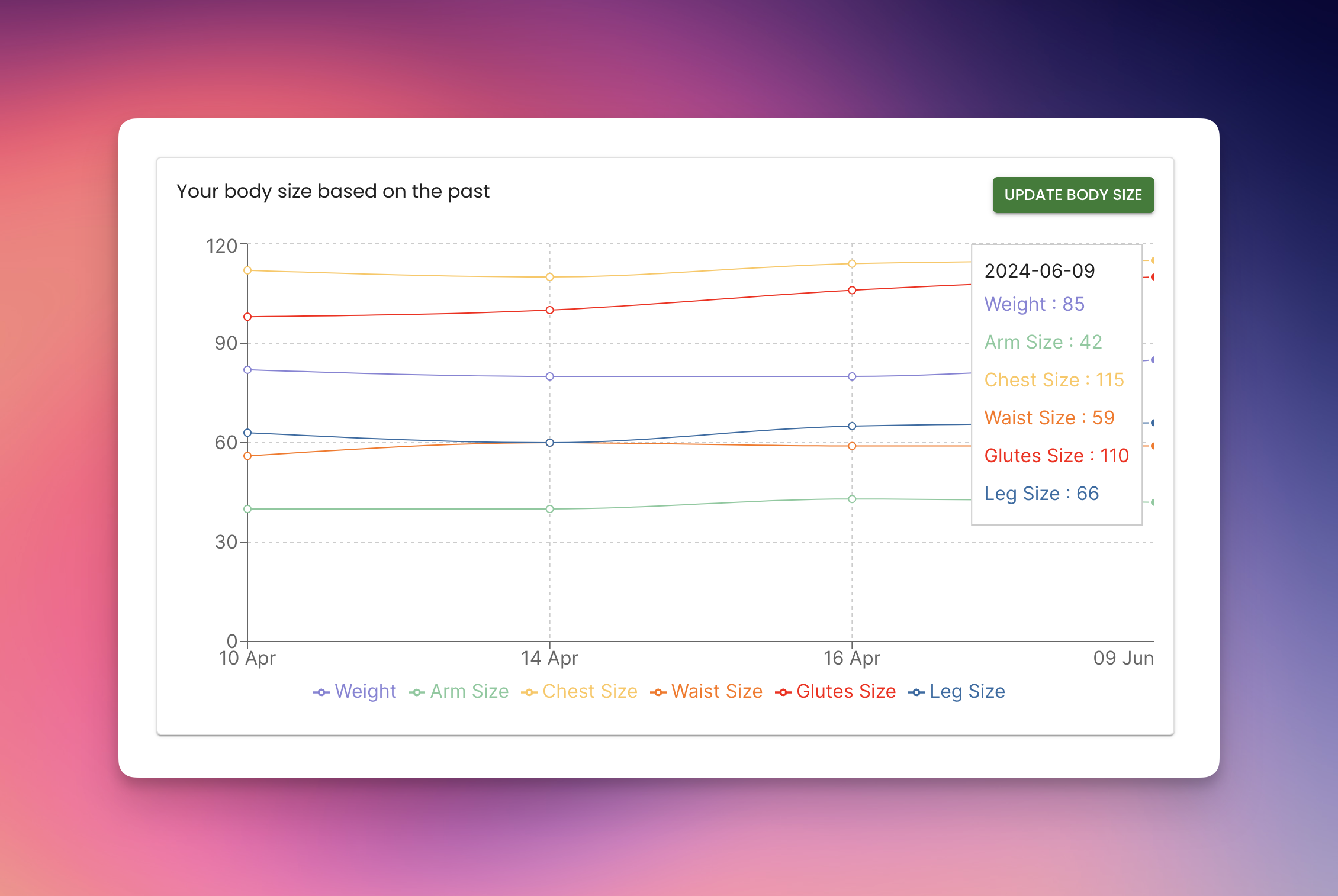The image size is (1338, 896).
Task: Click the chart title 'Your body size based on the past'
Action: coord(333,191)
